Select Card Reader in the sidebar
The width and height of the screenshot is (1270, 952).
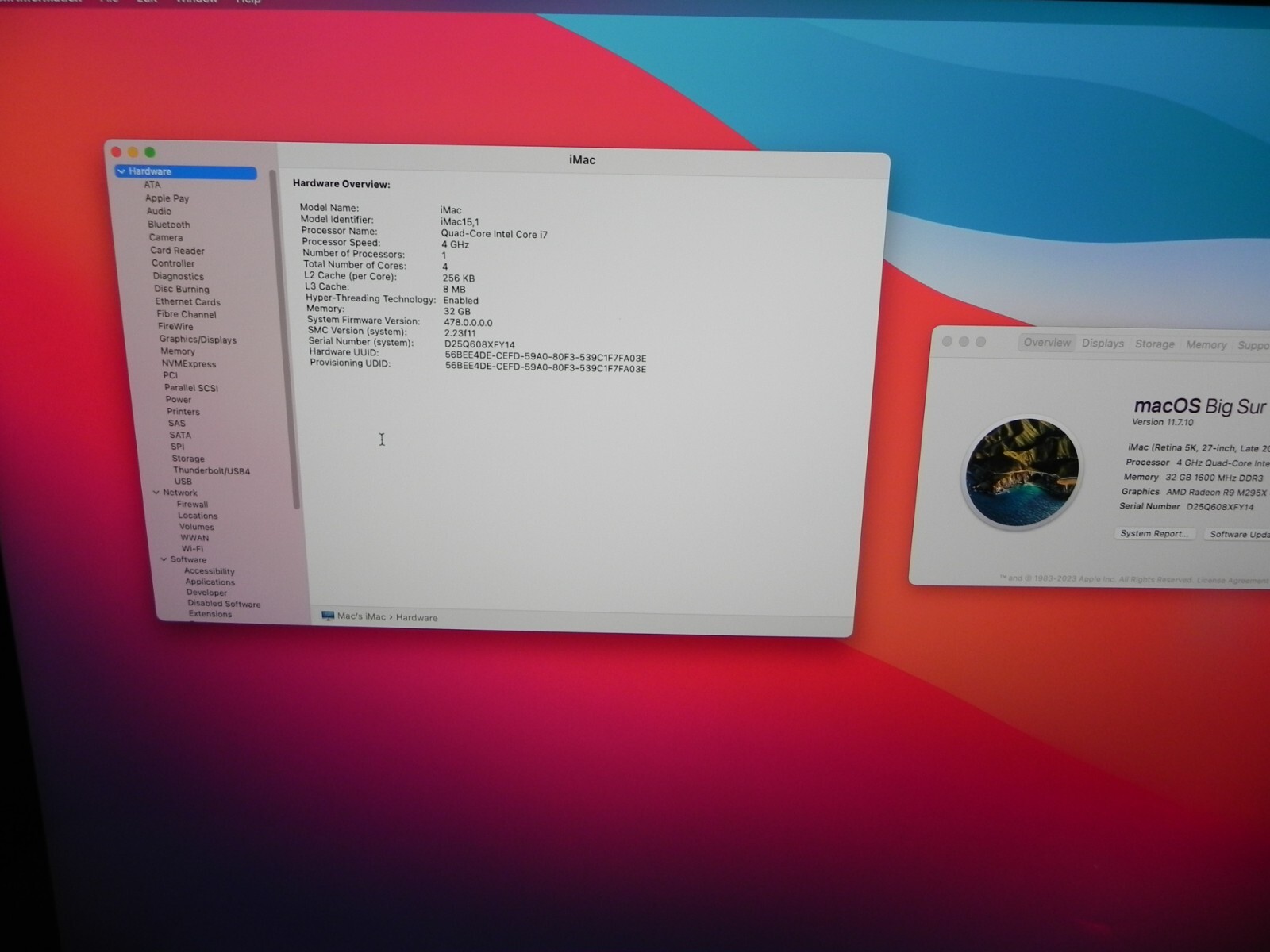click(x=178, y=251)
